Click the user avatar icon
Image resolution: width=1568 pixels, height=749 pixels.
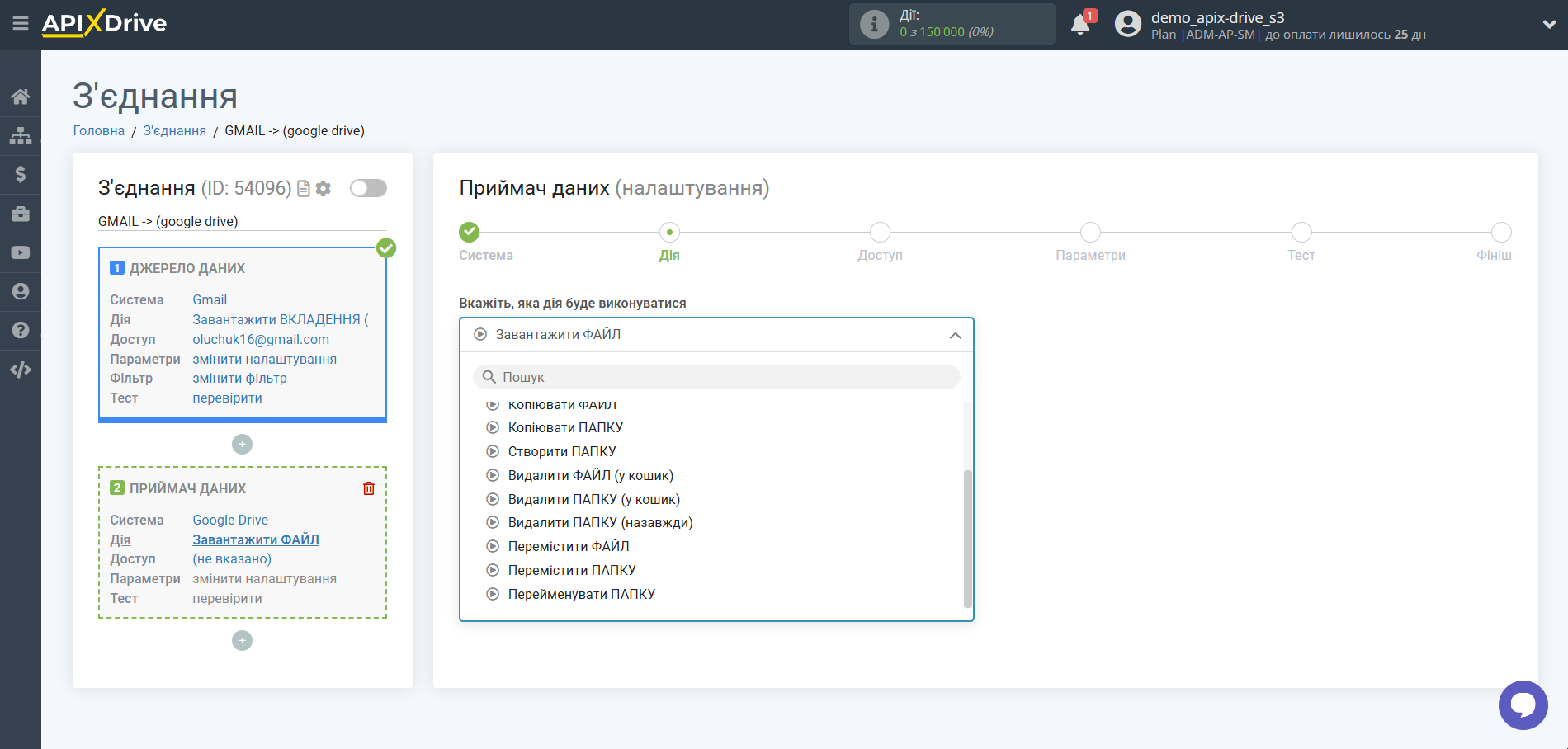[x=1127, y=24]
